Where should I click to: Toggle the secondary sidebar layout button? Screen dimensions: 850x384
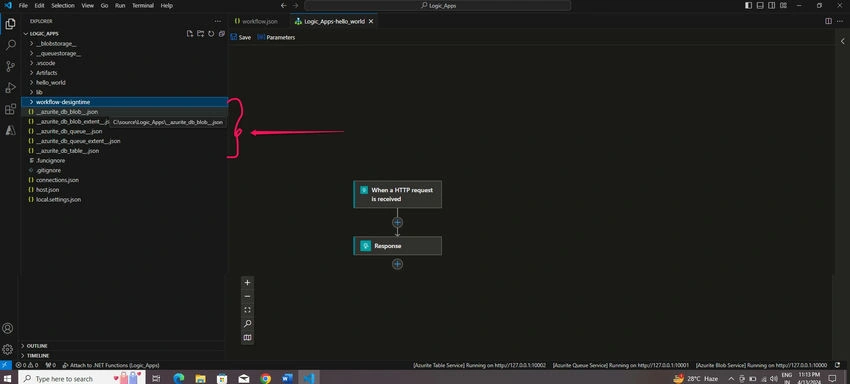click(772, 5)
